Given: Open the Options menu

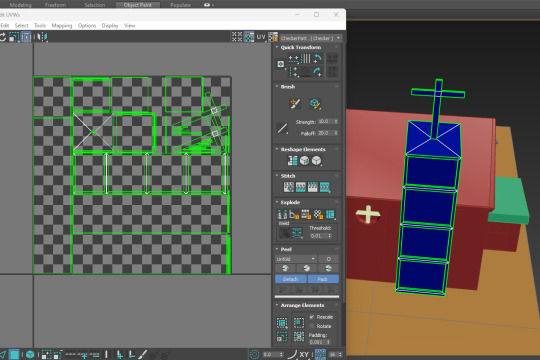Looking at the screenshot, I should (87, 25).
